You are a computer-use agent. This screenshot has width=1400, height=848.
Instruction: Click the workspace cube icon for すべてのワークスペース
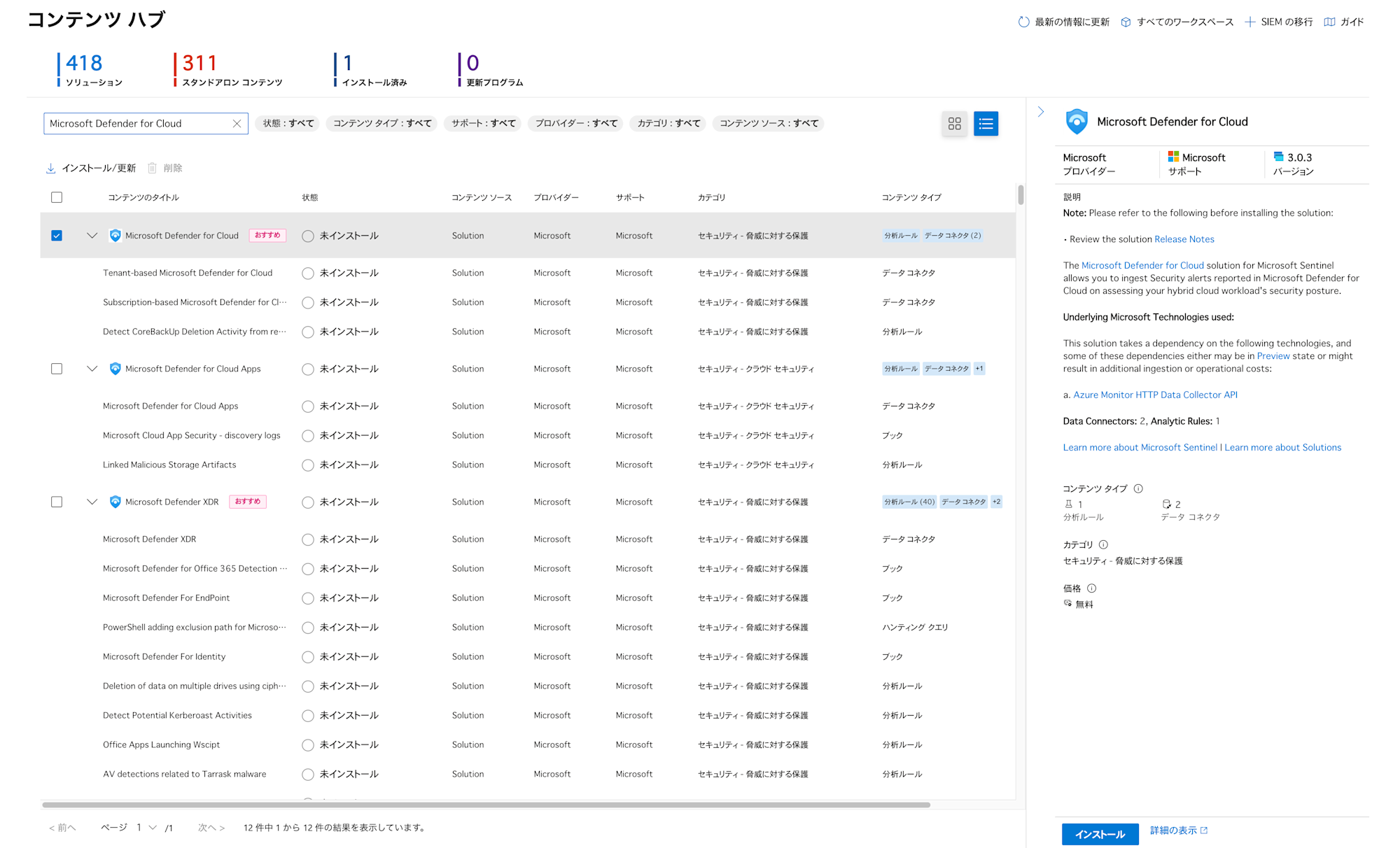[1126, 22]
